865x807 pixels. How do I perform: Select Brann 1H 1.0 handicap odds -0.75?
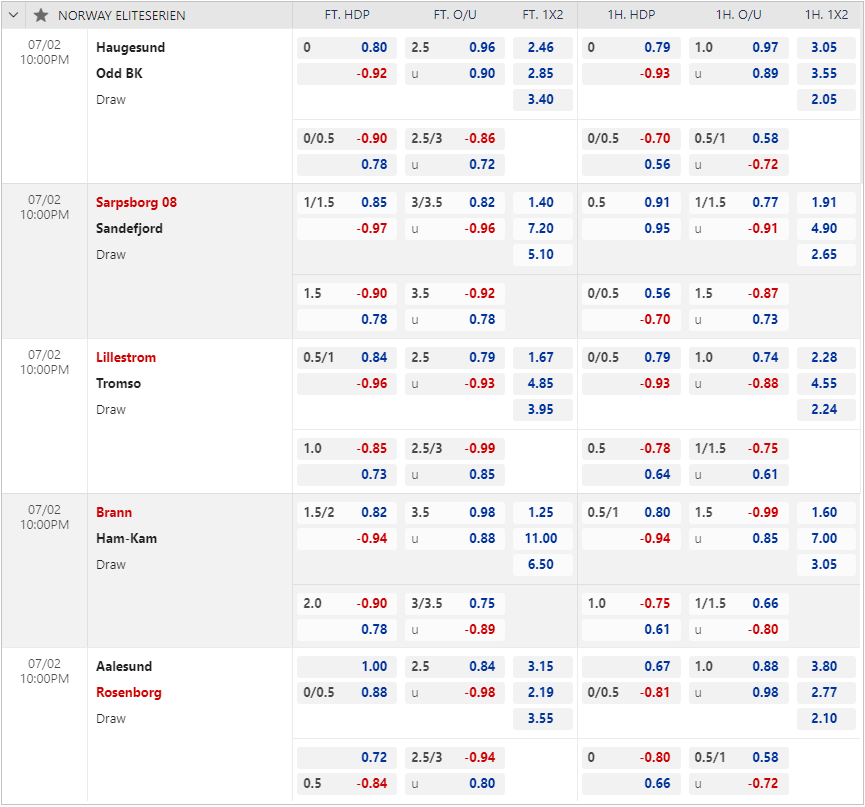[631, 603]
